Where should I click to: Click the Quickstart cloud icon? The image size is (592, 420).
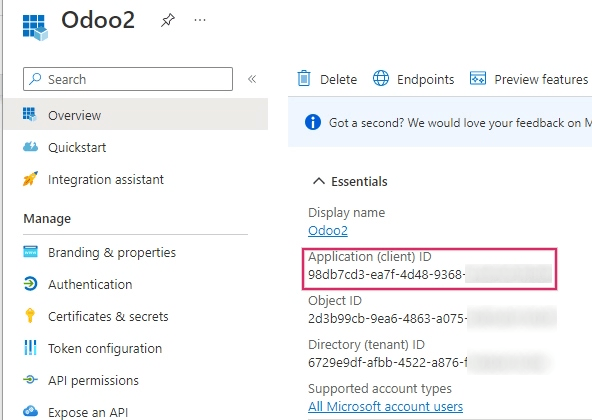[x=30, y=147]
